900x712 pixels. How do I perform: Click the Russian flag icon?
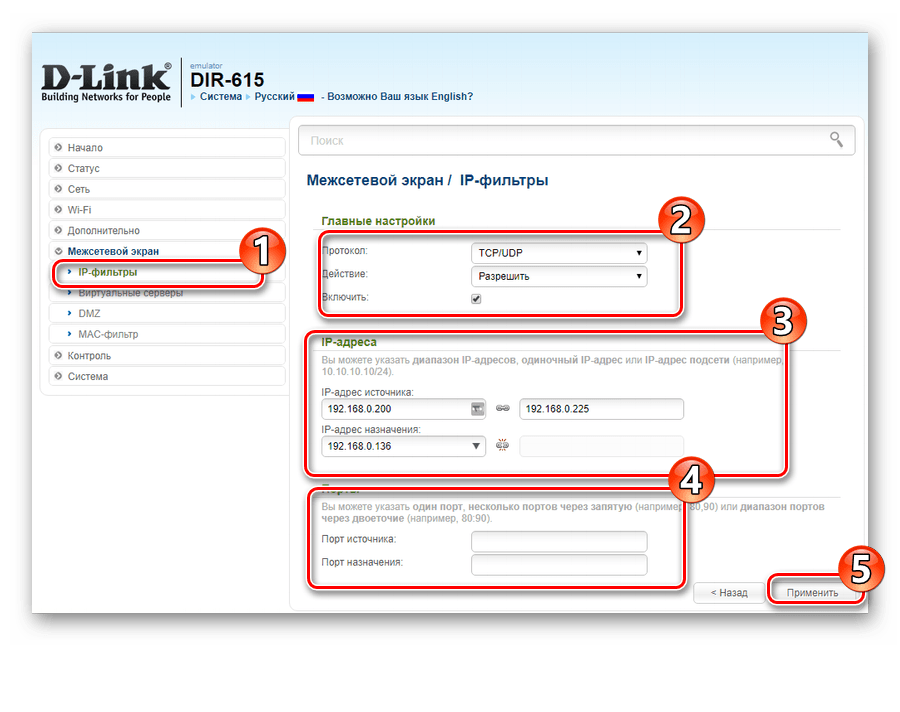(305, 97)
